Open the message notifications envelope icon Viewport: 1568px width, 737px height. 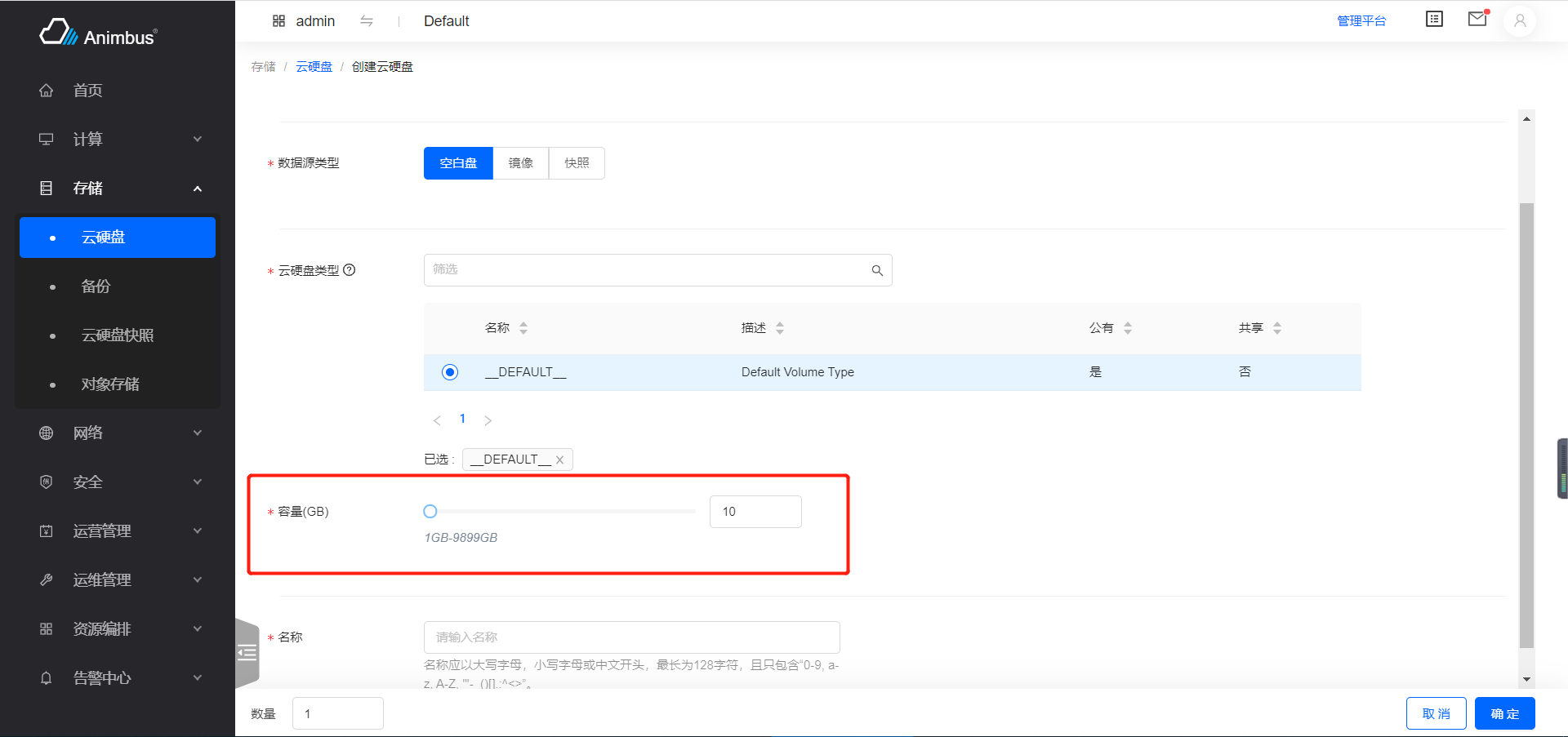(1477, 19)
